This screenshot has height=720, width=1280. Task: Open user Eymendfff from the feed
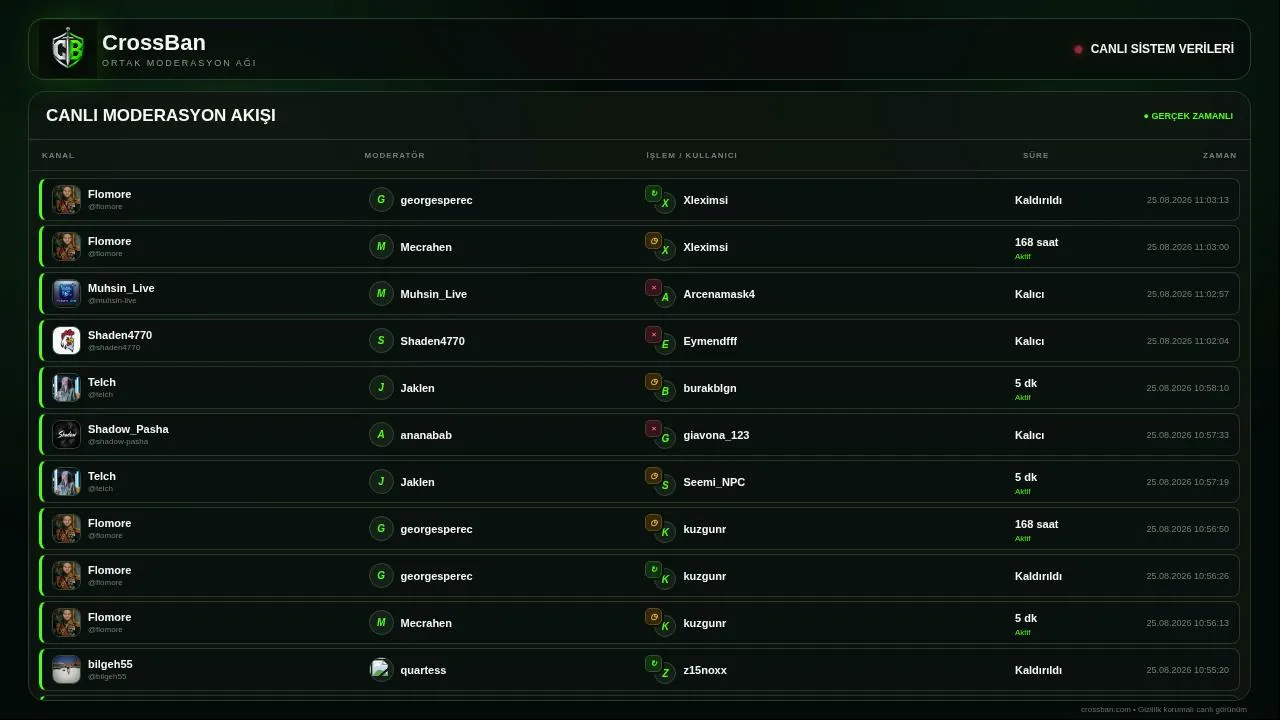[x=710, y=341]
